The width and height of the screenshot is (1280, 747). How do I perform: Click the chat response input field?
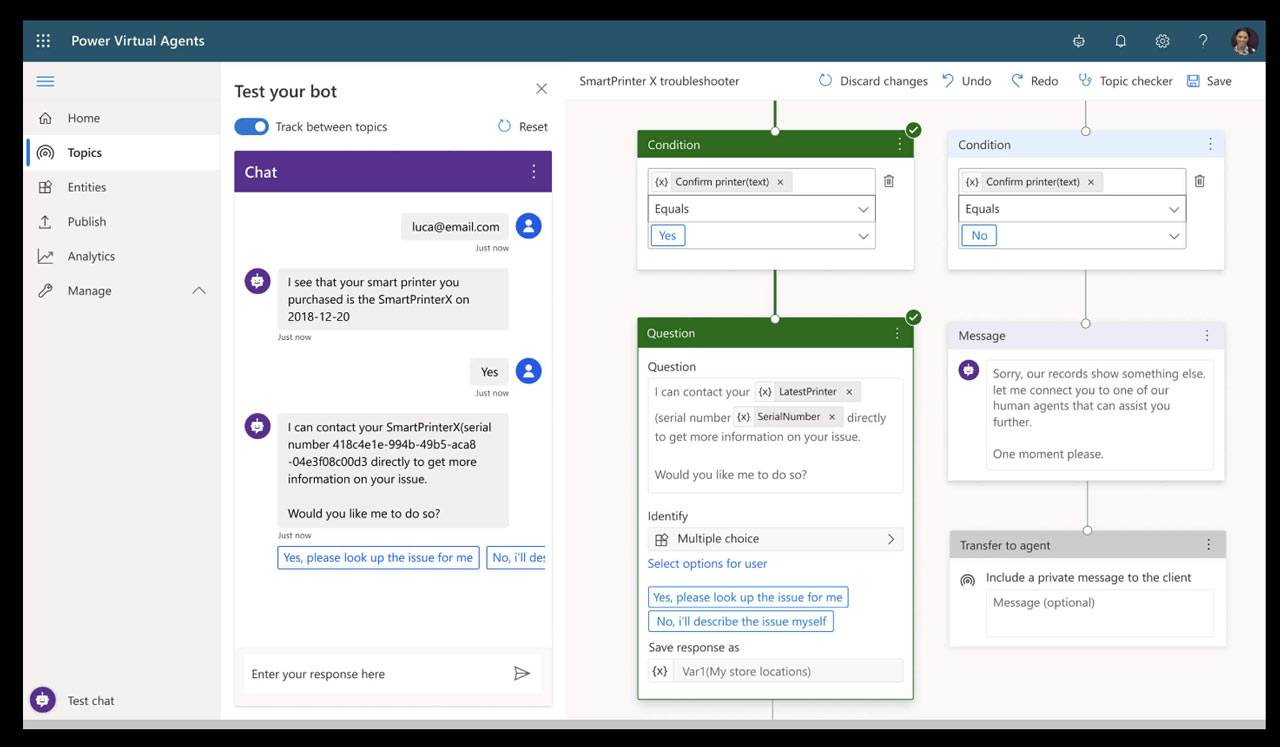point(375,674)
